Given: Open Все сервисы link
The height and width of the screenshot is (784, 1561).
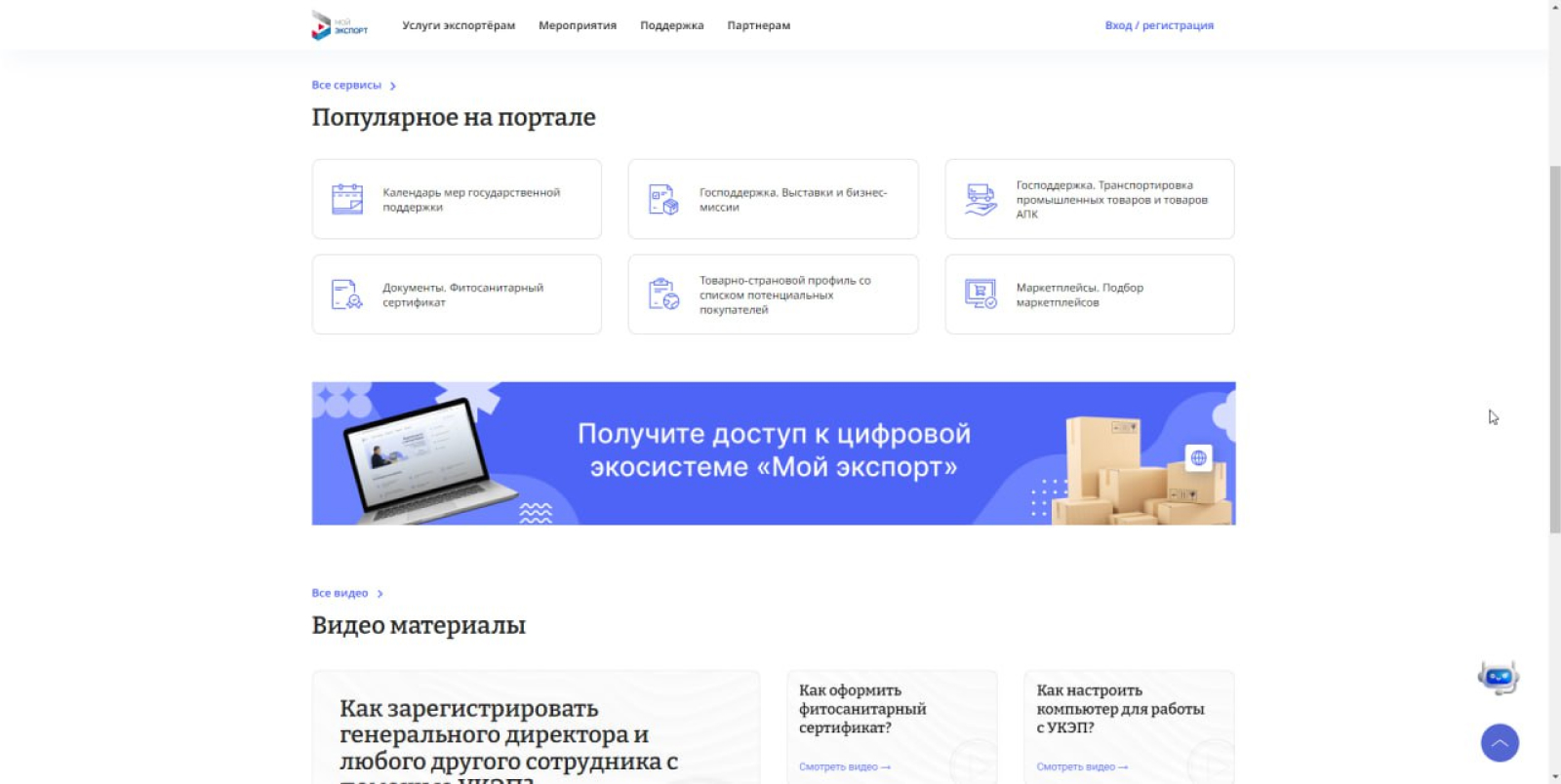Looking at the screenshot, I should coord(346,85).
